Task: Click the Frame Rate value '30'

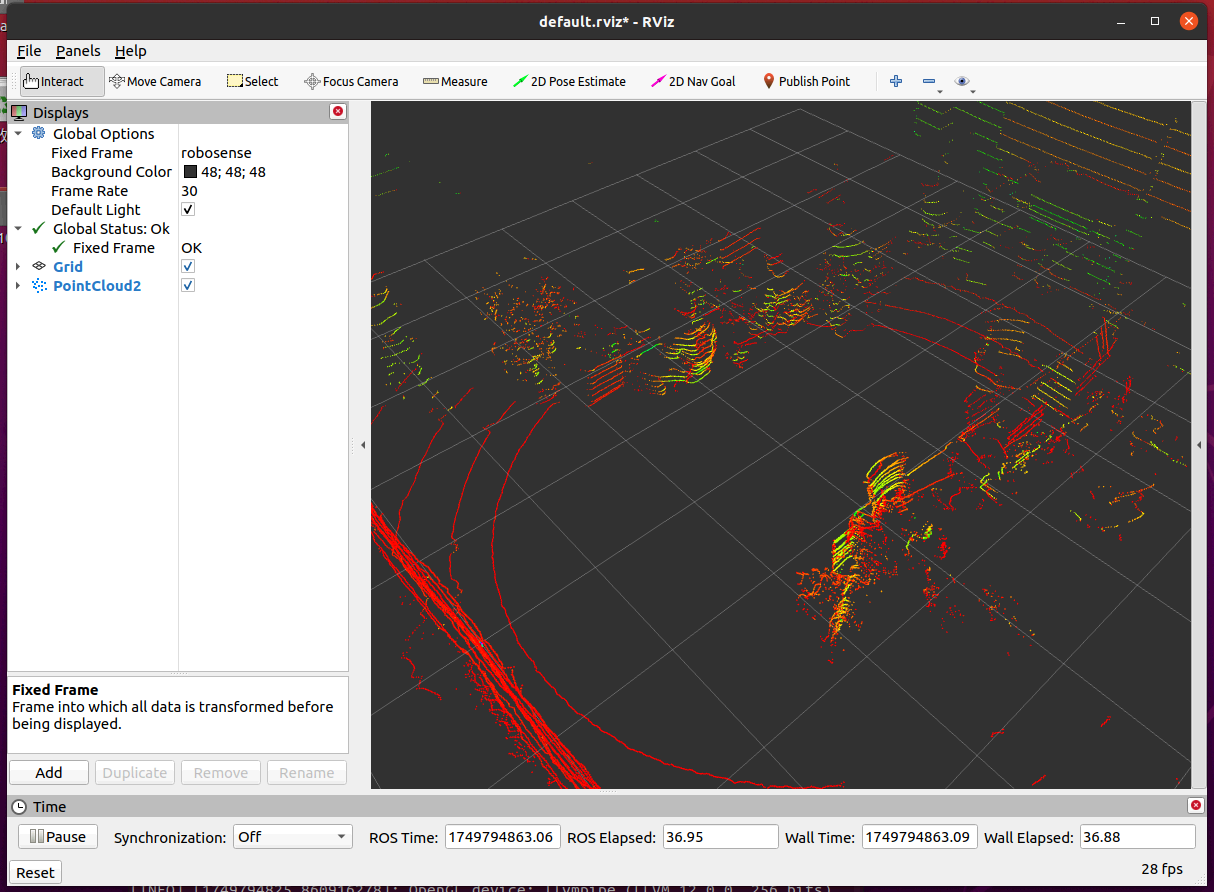Action: [x=189, y=191]
